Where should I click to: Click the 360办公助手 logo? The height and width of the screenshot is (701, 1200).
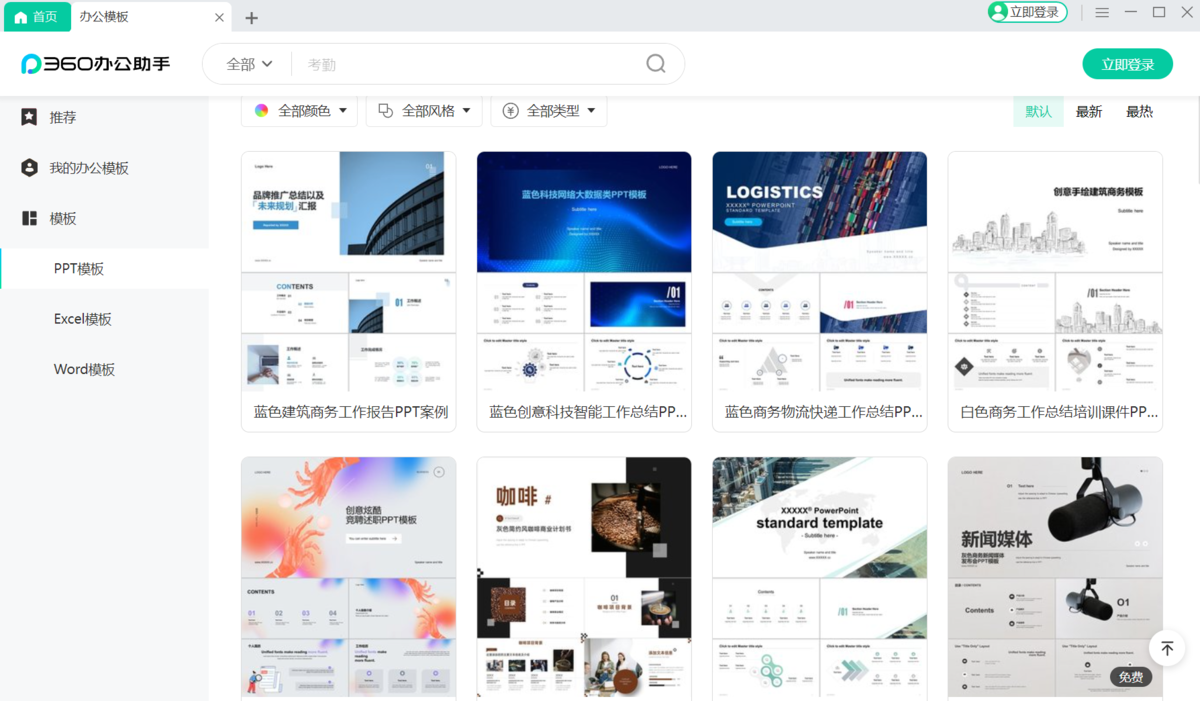[x=94, y=63]
